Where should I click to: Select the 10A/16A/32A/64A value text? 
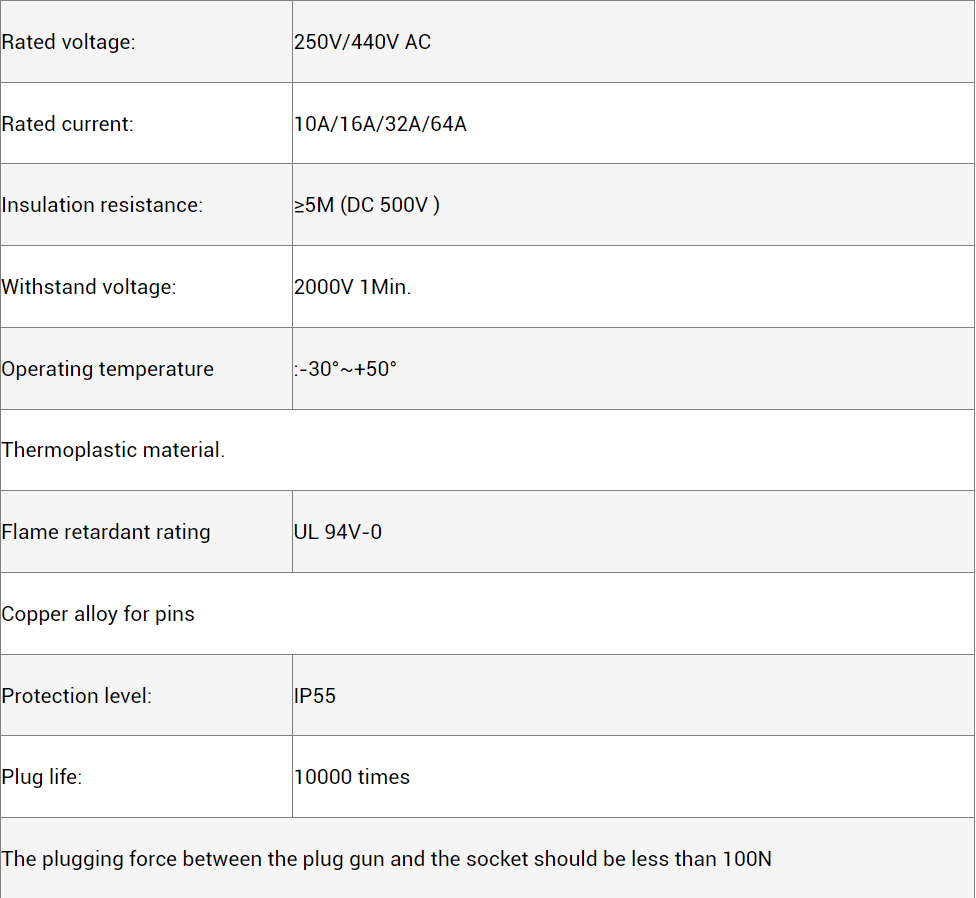pyautogui.click(x=380, y=124)
